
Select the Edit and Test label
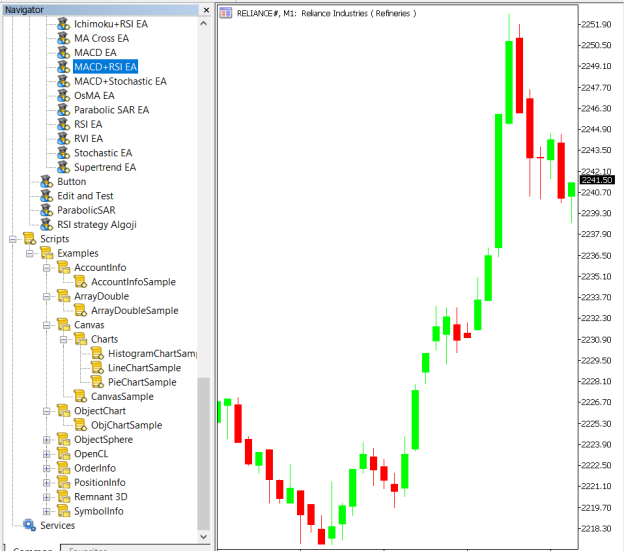coord(85,196)
